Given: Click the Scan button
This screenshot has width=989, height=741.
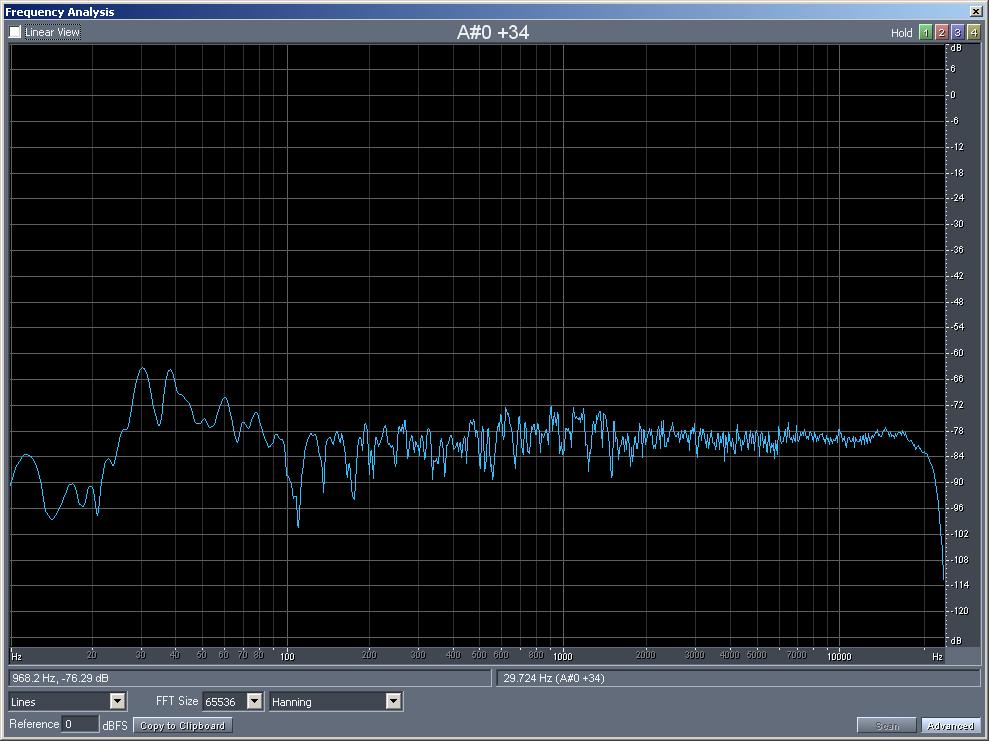Looking at the screenshot, I should tap(887, 726).
